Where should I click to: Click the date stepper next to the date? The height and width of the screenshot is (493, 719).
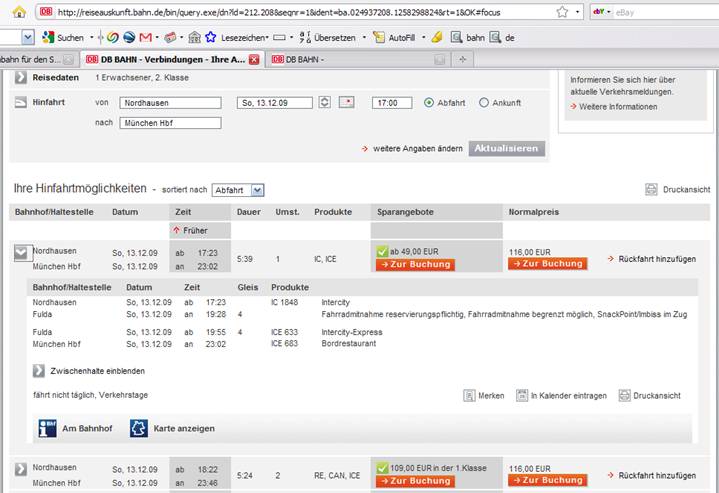point(325,102)
